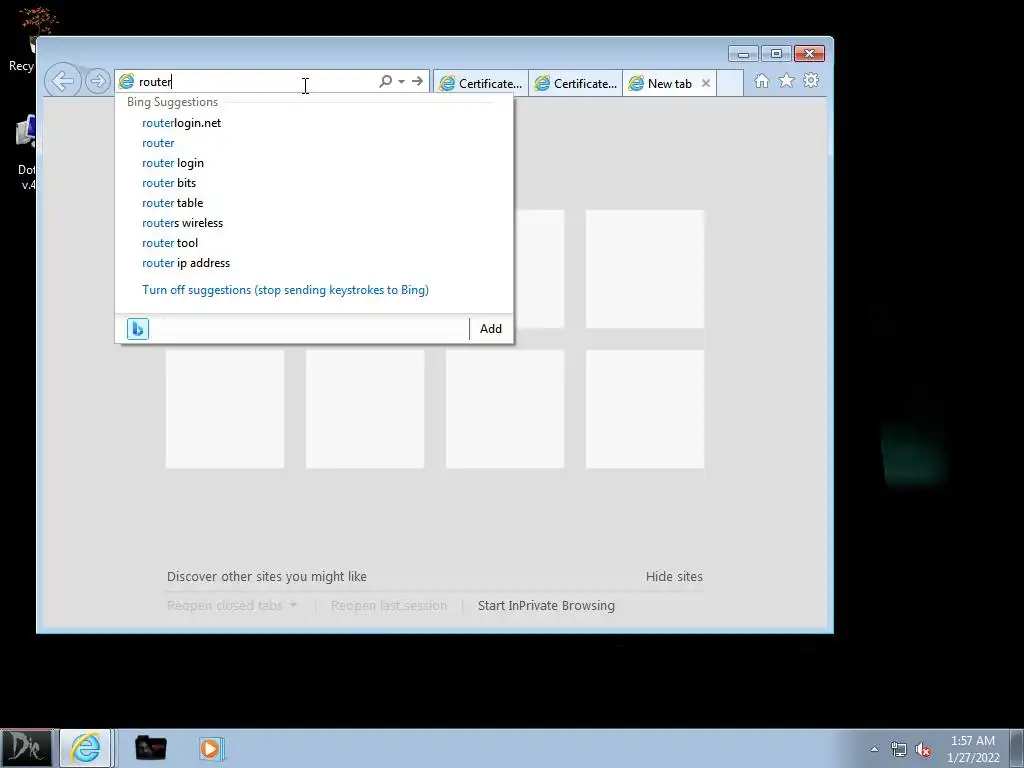Open the file explorer folder taskbar icon
The width and height of the screenshot is (1024, 768).
[150, 748]
